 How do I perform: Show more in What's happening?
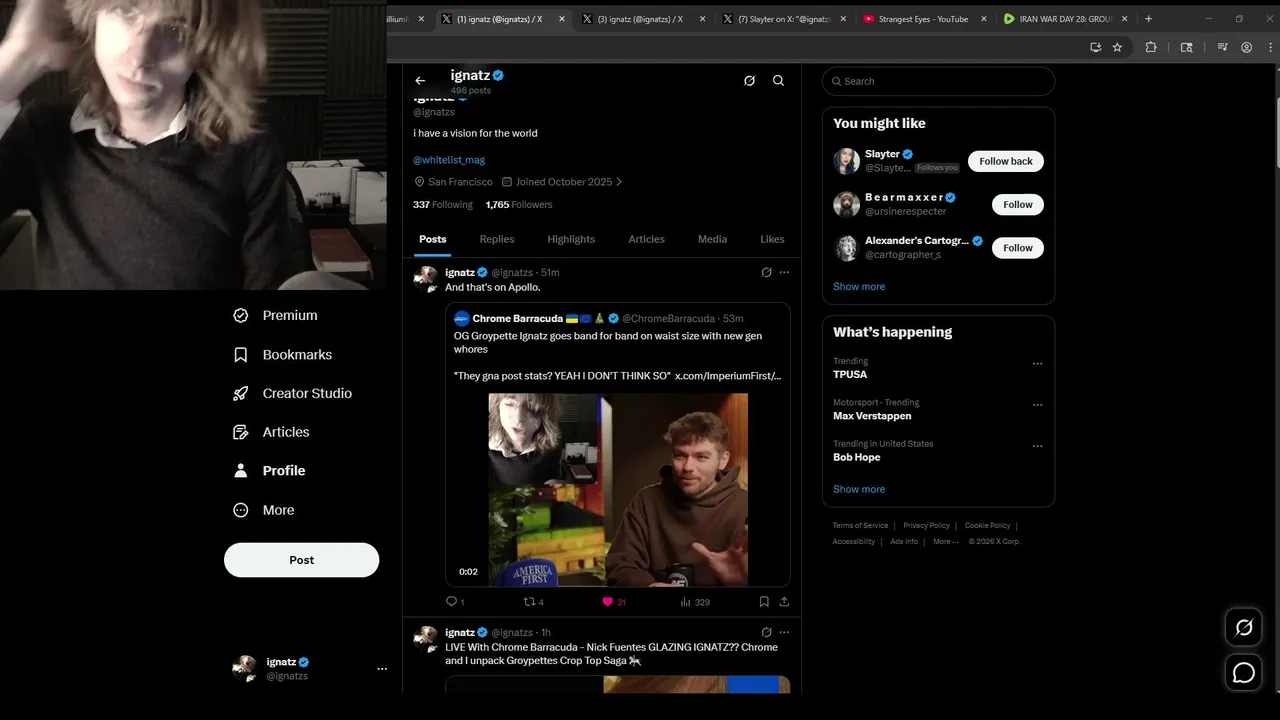[859, 490]
